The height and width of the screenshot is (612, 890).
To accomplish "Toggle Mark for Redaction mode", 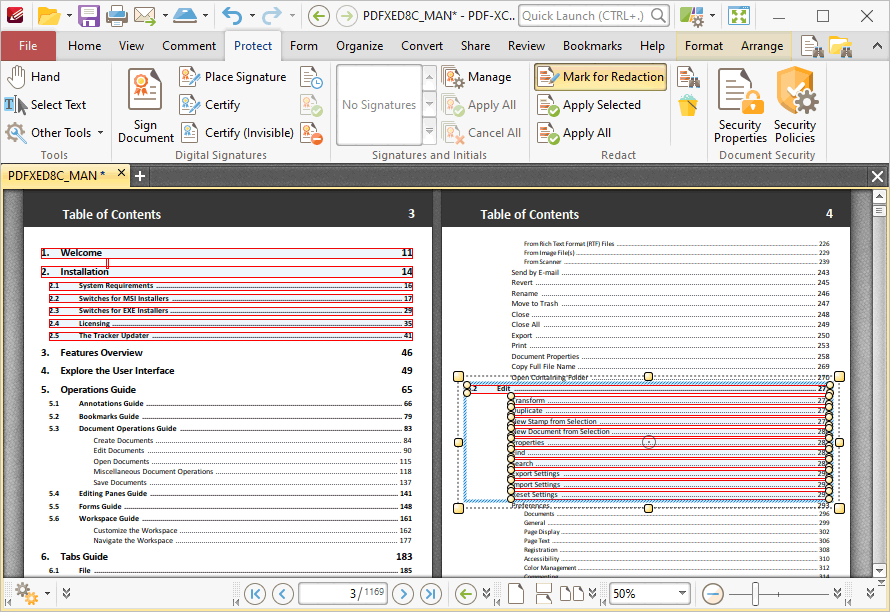I will pyautogui.click(x=600, y=77).
